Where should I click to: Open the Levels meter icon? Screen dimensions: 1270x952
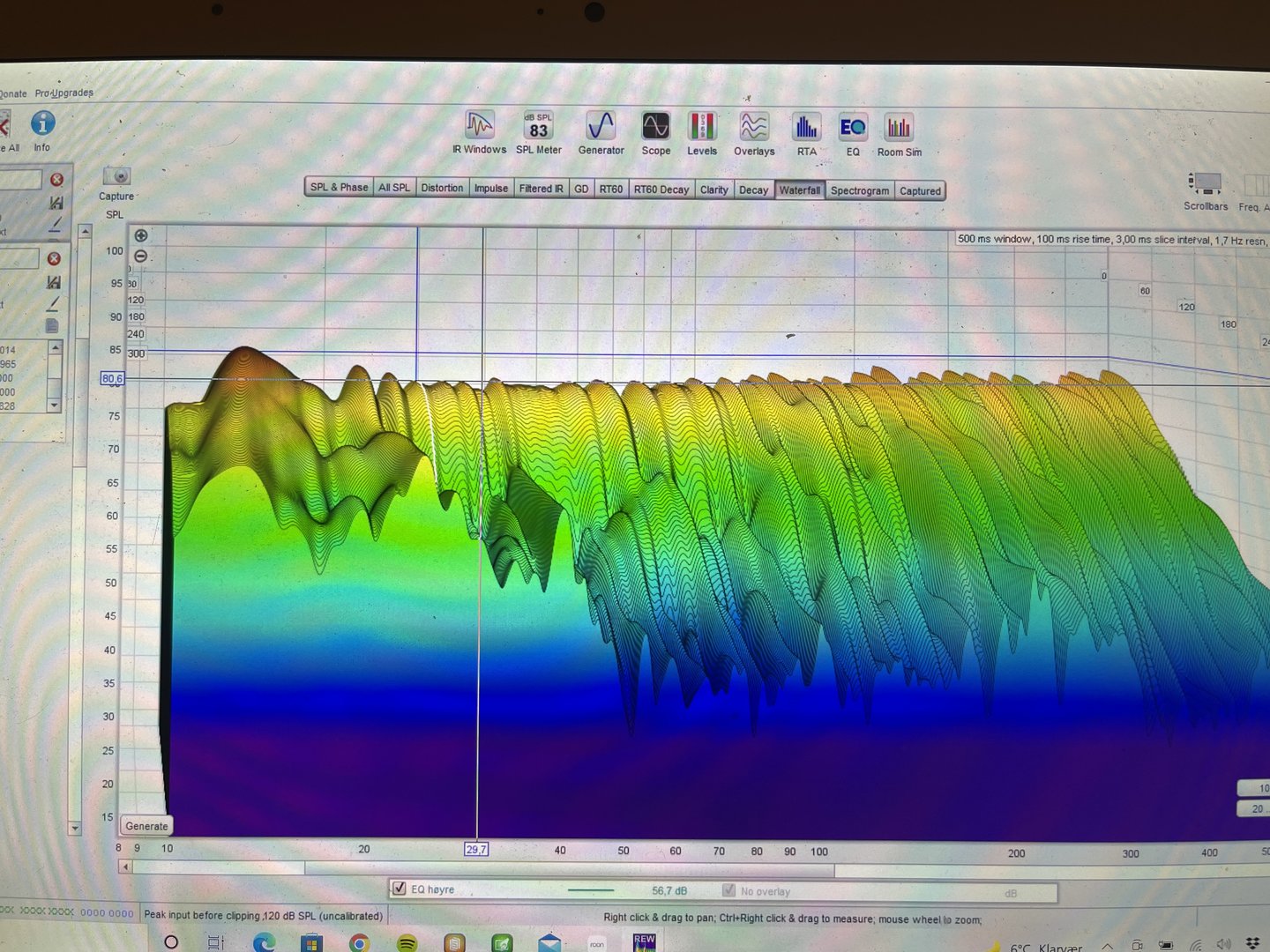click(x=702, y=128)
